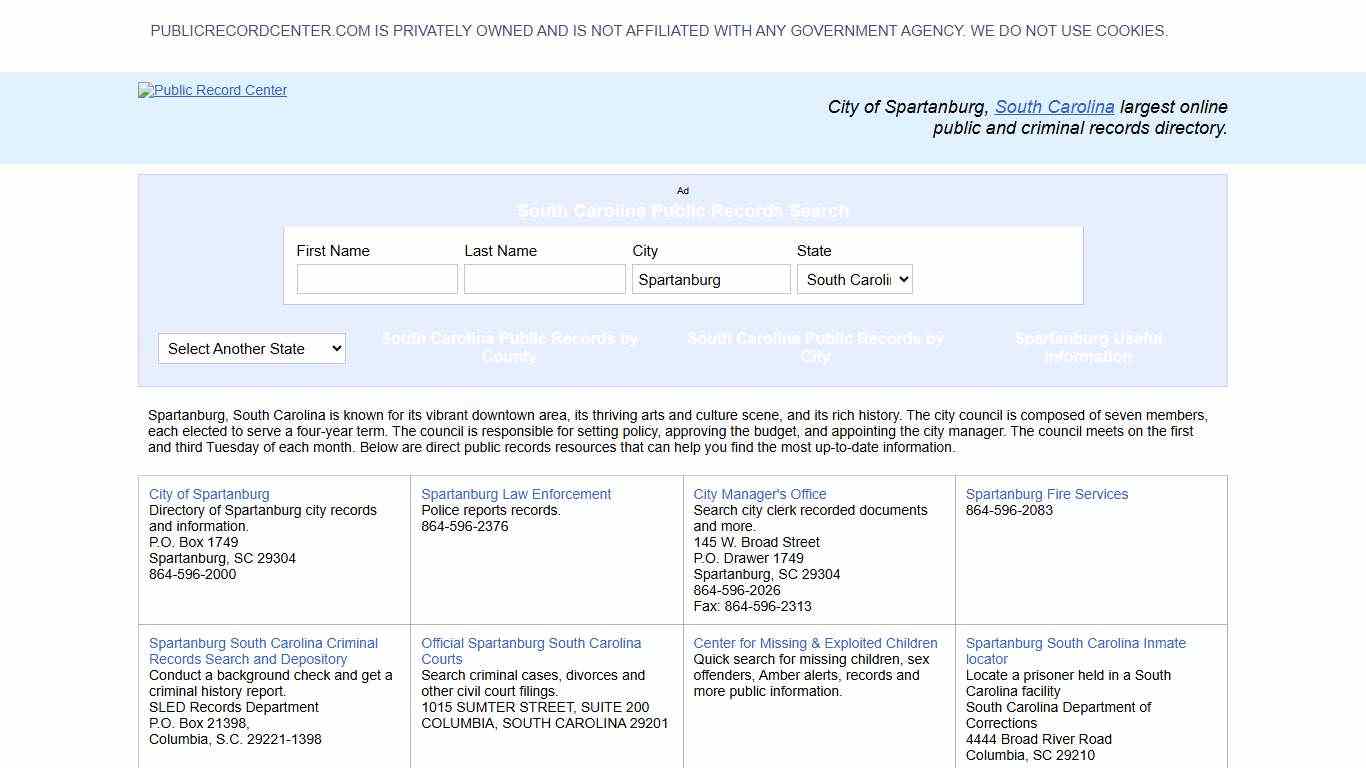This screenshot has width=1366, height=768.
Task: Click the Last Name input field
Action: click(544, 279)
